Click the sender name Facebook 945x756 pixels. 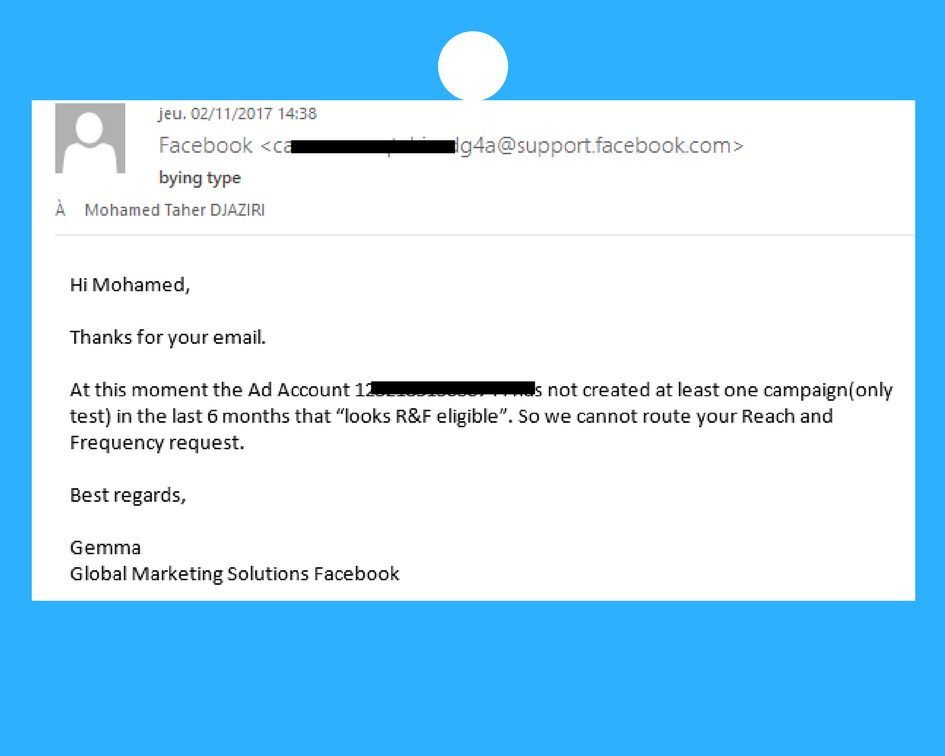coord(205,146)
